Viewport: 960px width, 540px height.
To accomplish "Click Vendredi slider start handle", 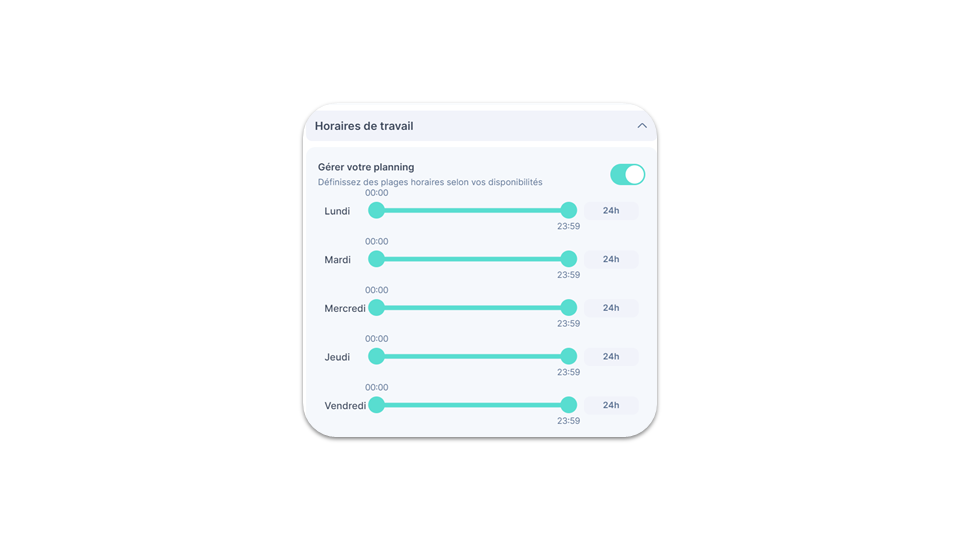I will click(377, 405).
